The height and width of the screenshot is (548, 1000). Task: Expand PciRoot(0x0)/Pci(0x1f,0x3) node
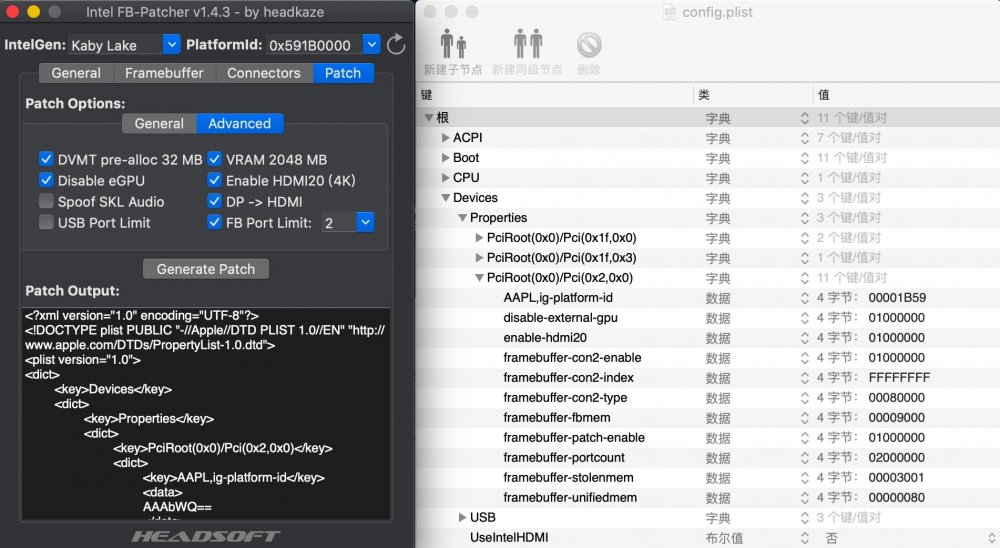point(479,258)
